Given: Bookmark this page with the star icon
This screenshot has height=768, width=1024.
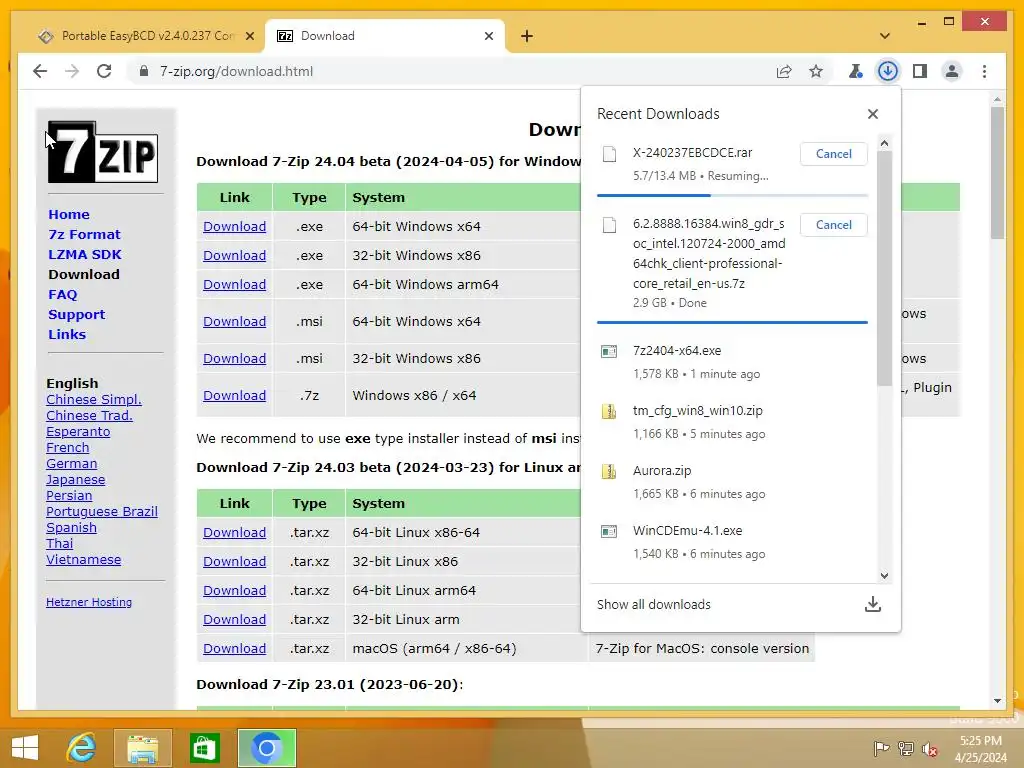Looking at the screenshot, I should click(x=816, y=71).
